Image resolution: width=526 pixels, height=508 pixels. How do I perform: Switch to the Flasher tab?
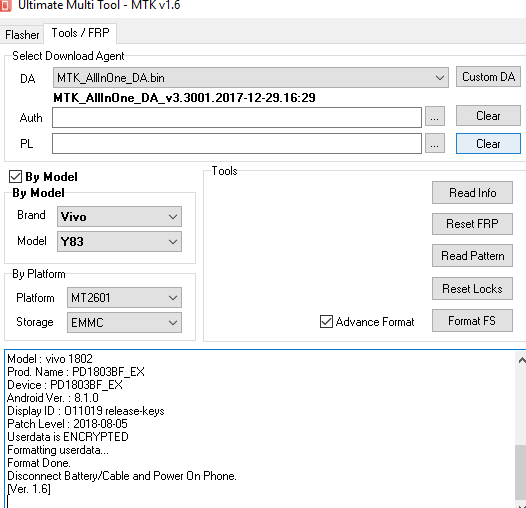(x=22, y=35)
